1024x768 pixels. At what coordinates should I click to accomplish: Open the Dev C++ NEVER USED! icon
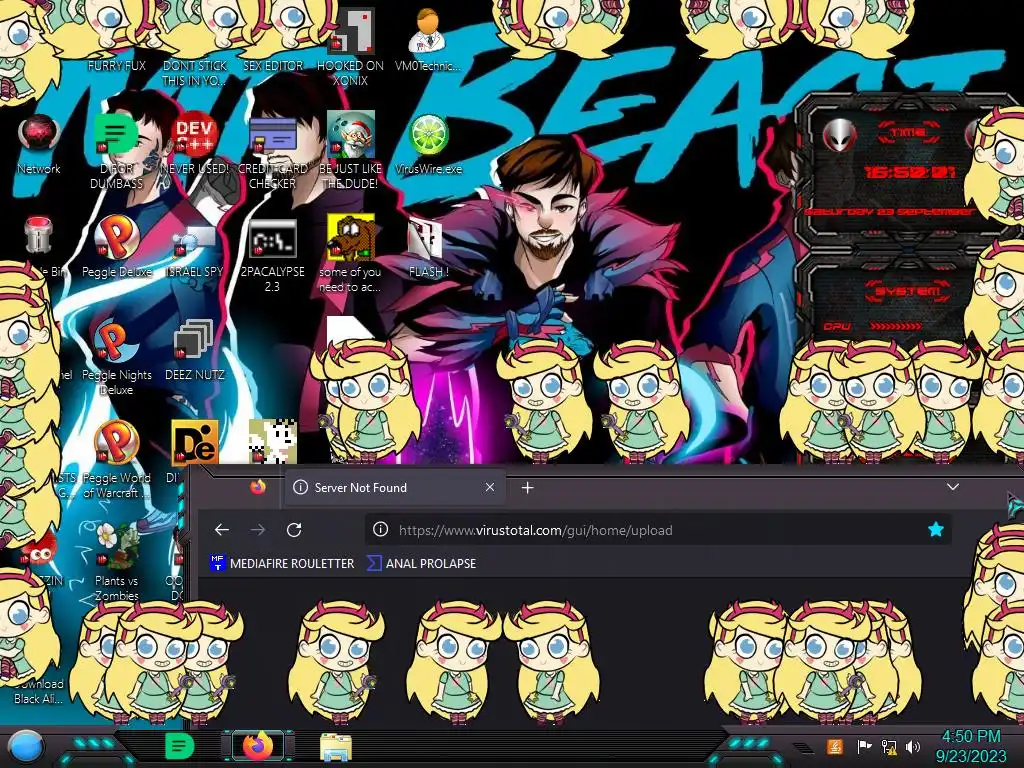pyautogui.click(x=194, y=135)
